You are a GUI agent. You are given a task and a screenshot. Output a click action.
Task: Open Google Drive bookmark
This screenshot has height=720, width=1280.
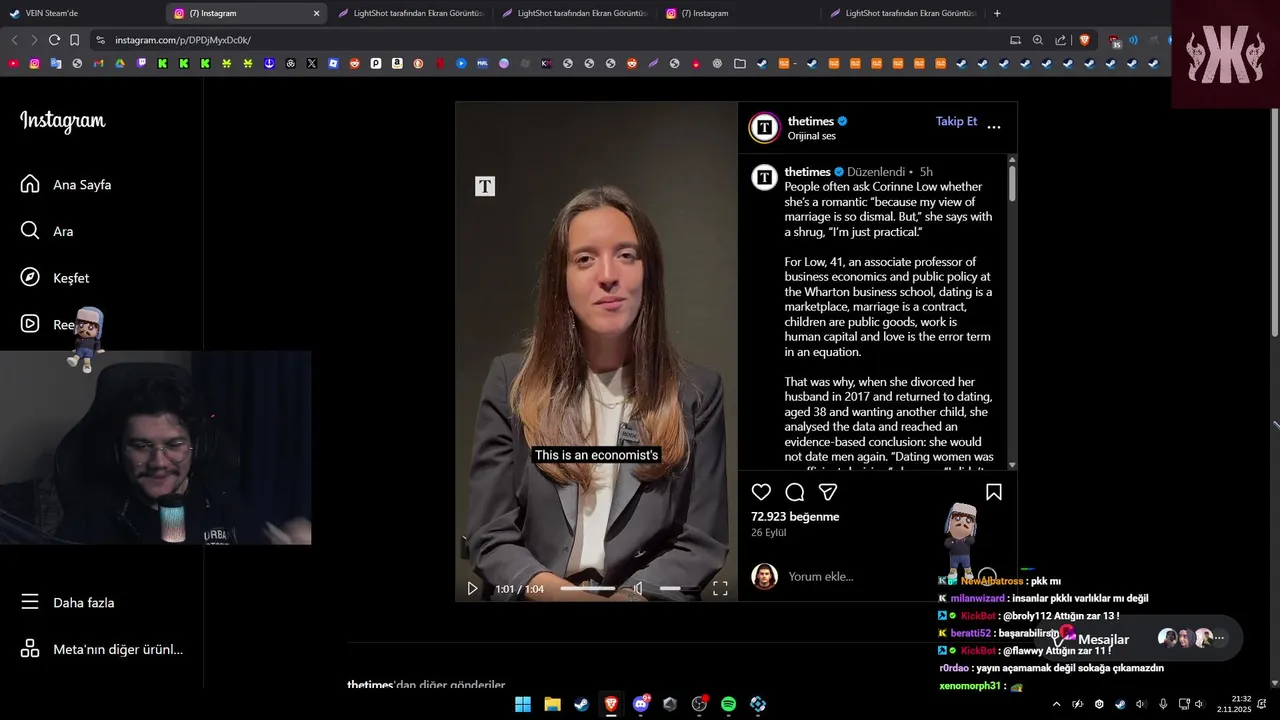120,63
